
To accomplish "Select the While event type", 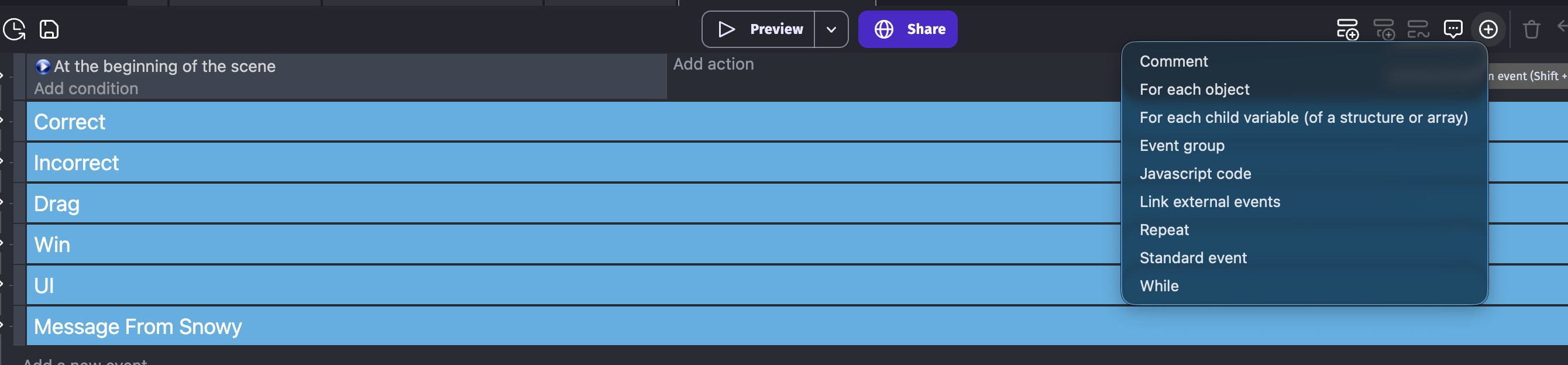I will click(x=1159, y=286).
